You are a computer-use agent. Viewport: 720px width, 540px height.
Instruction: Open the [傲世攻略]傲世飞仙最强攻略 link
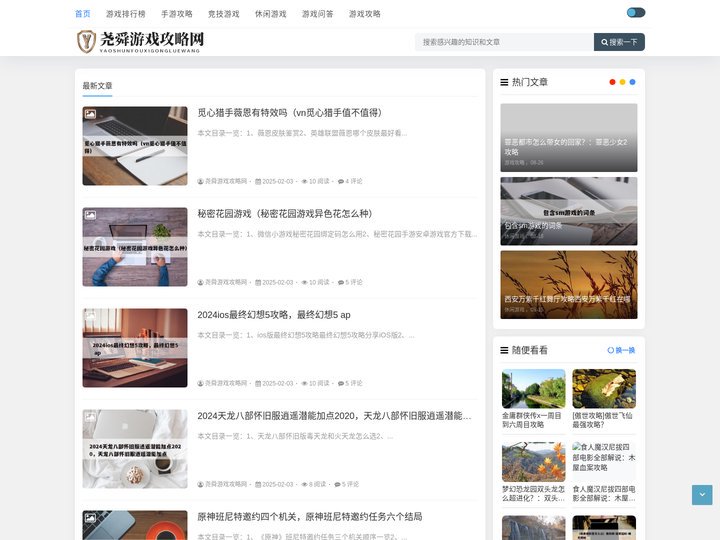(602, 420)
